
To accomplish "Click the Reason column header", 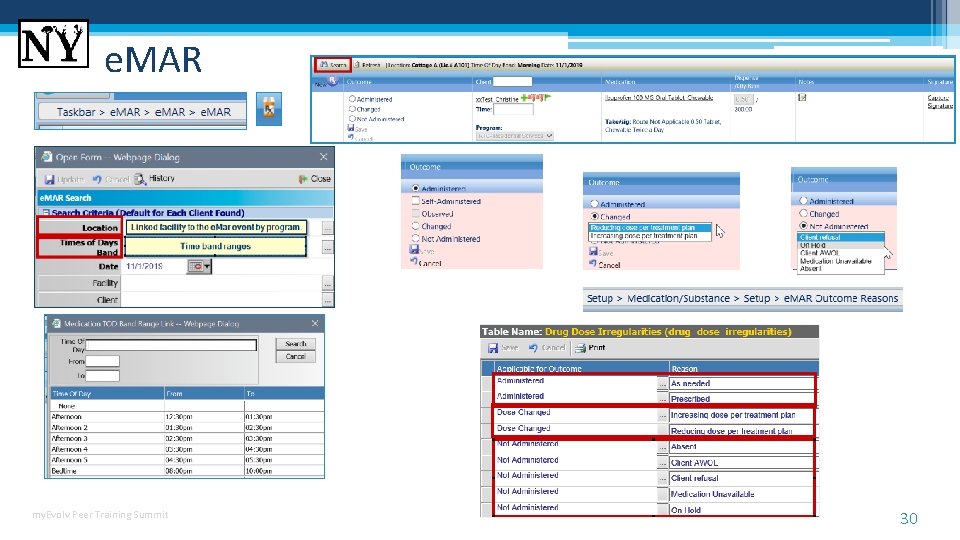I will [743, 369].
